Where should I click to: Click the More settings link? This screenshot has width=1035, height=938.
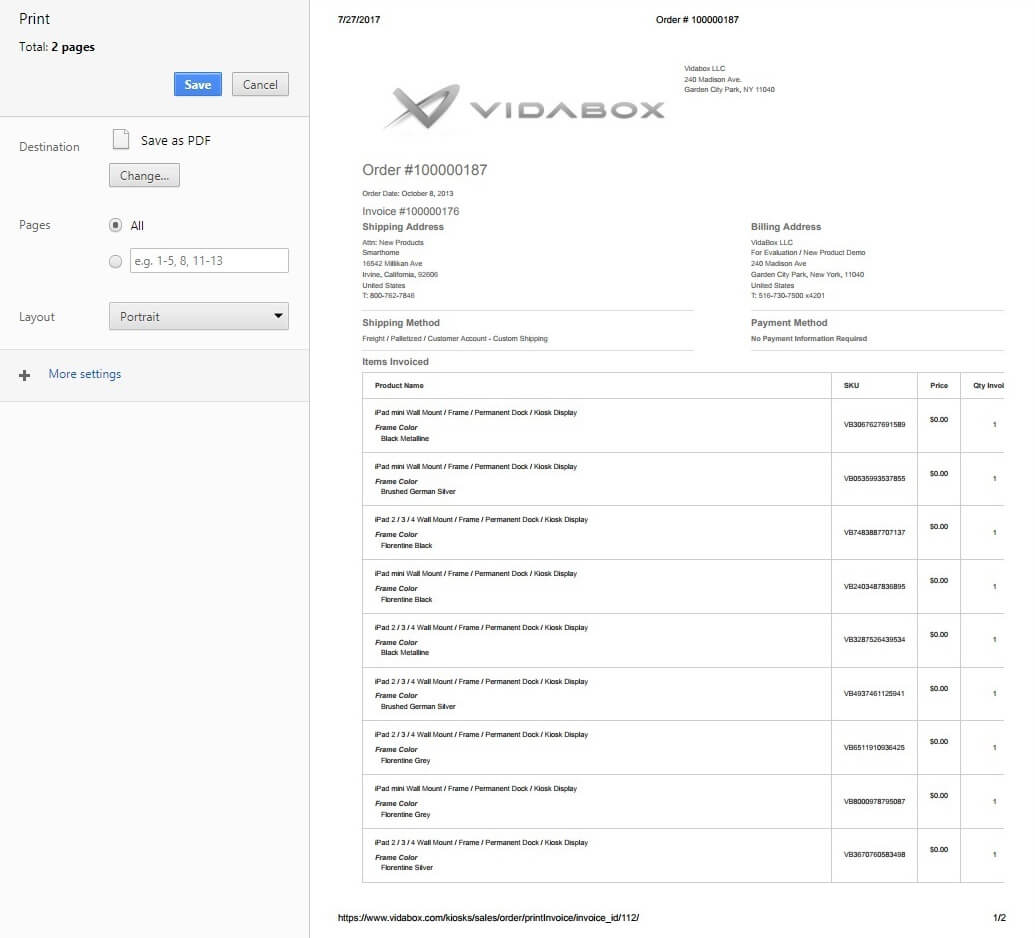(x=84, y=374)
